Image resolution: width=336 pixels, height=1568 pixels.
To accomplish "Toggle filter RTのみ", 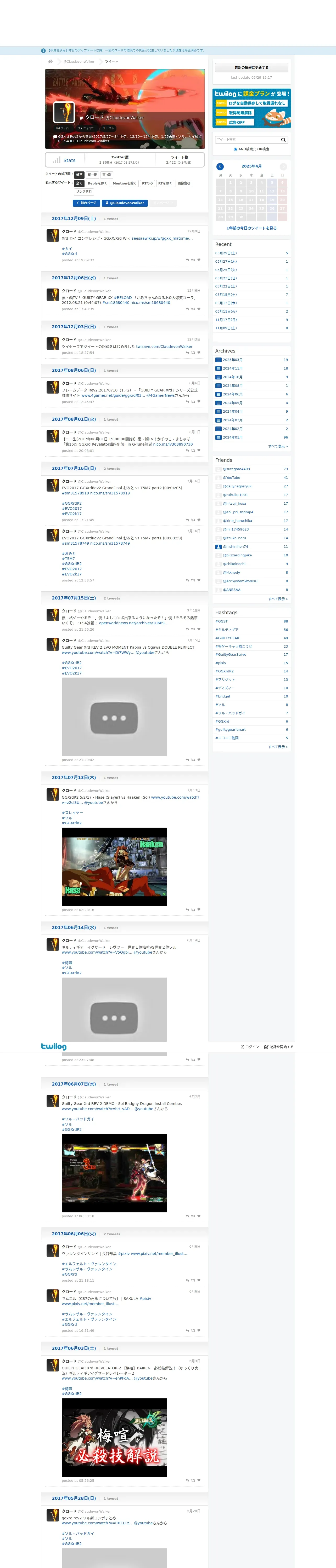I will 147,183.
